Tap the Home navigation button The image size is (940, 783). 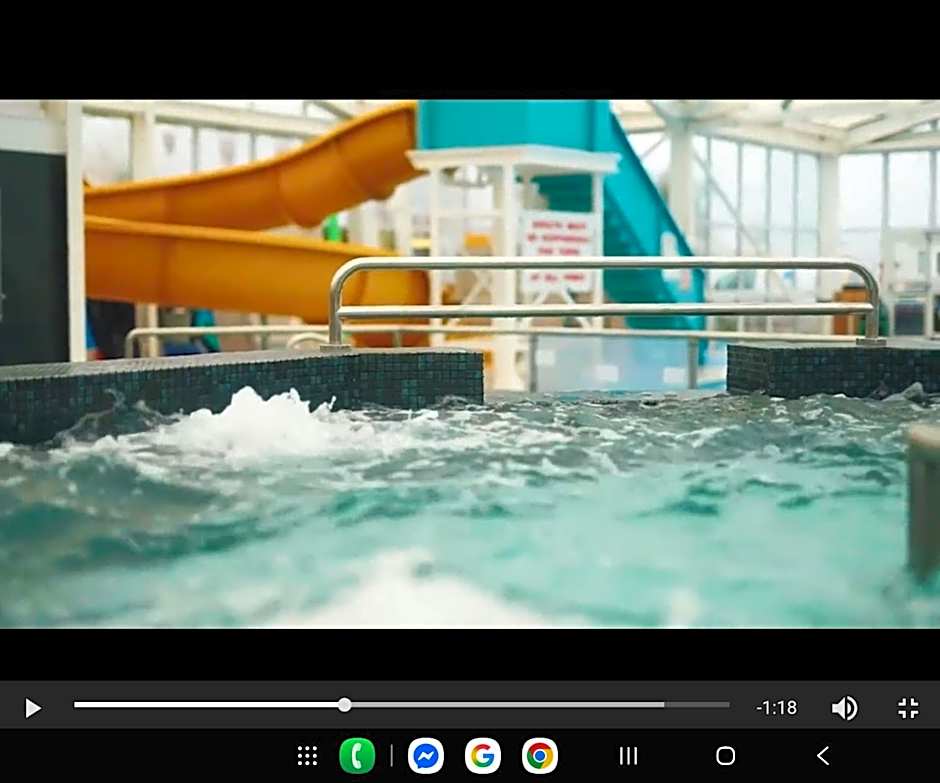[x=726, y=756]
